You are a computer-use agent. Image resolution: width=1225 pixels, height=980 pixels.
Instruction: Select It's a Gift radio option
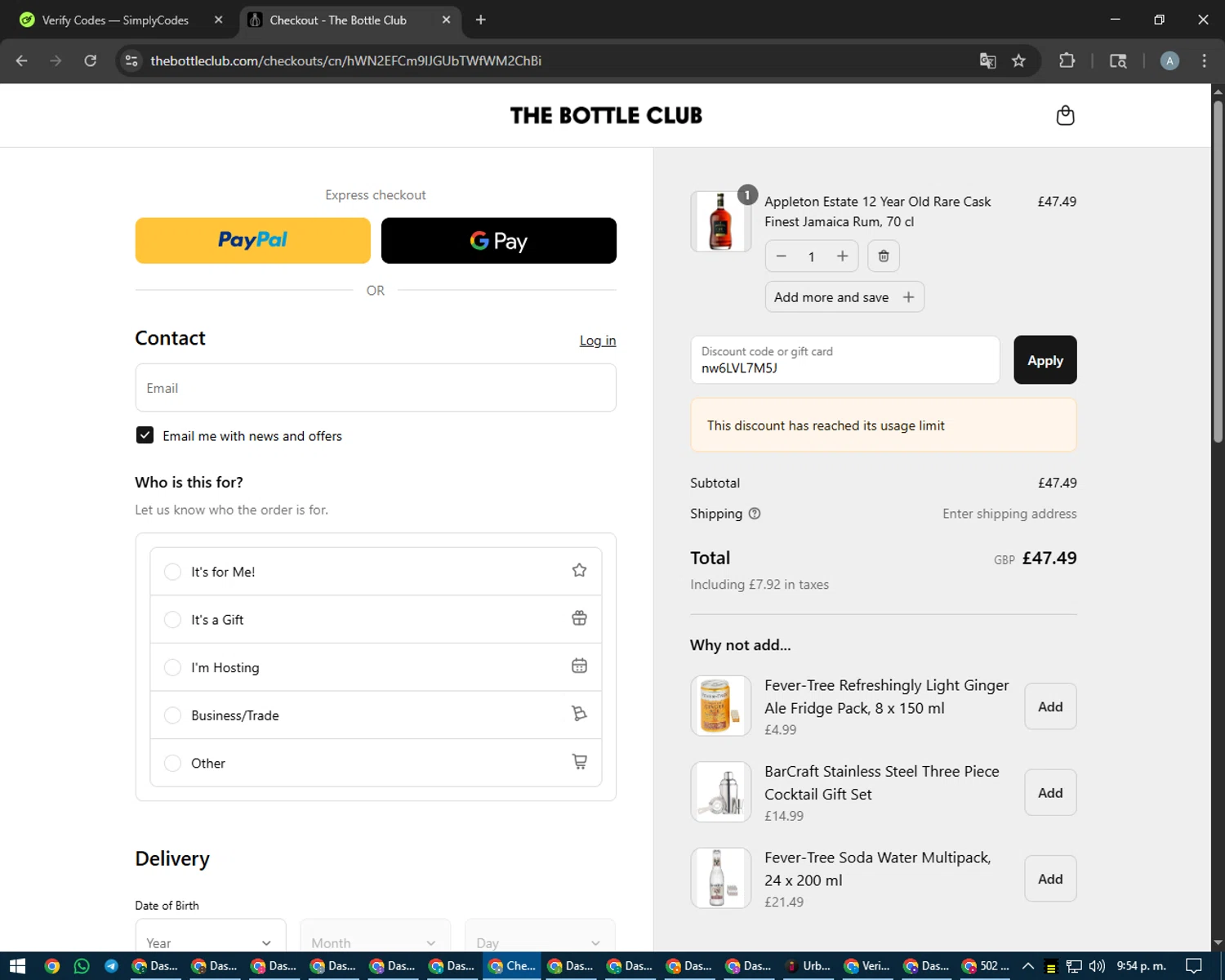[172, 620]
